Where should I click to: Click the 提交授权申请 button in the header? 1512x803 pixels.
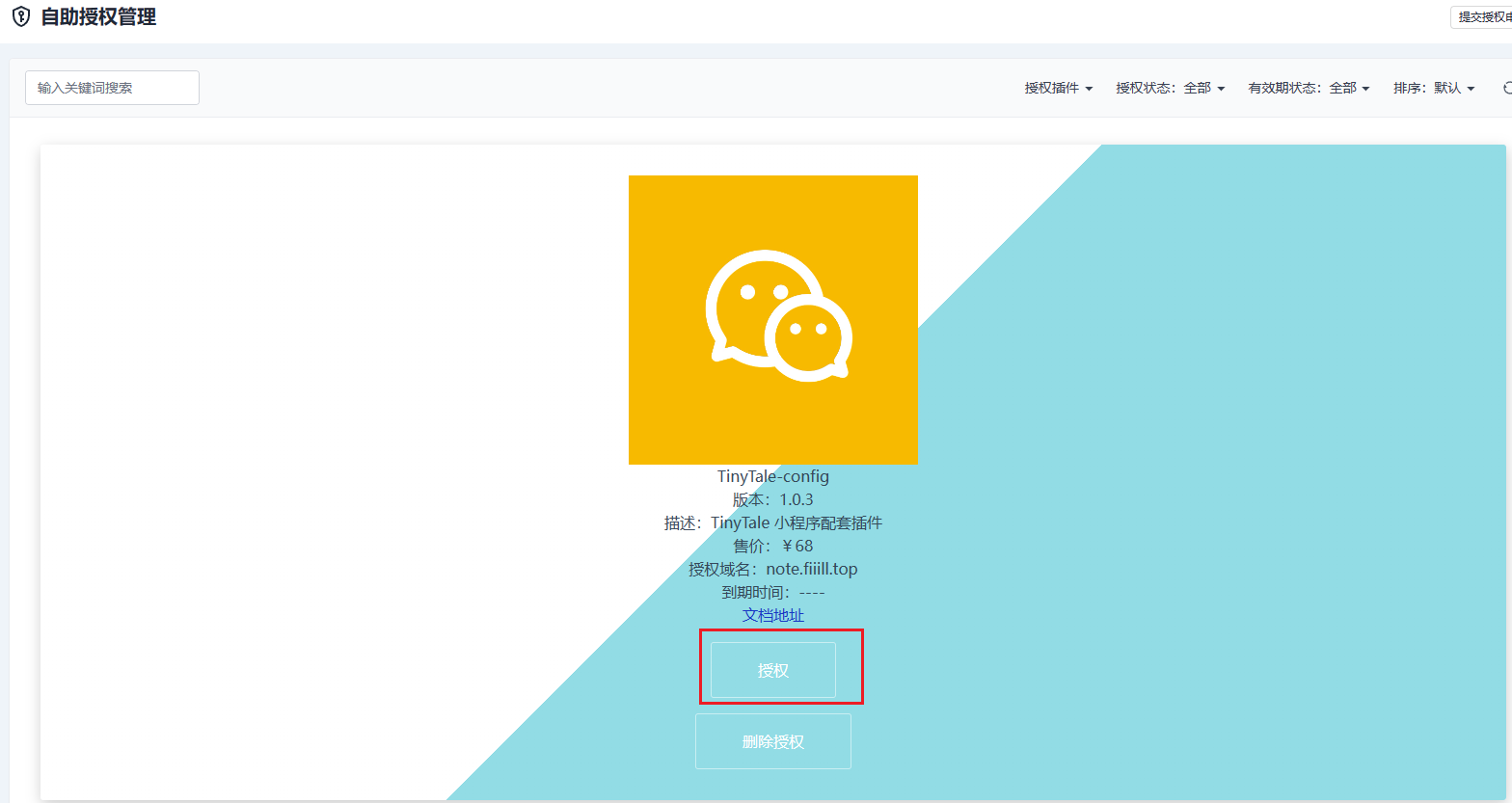point(1483,17)
